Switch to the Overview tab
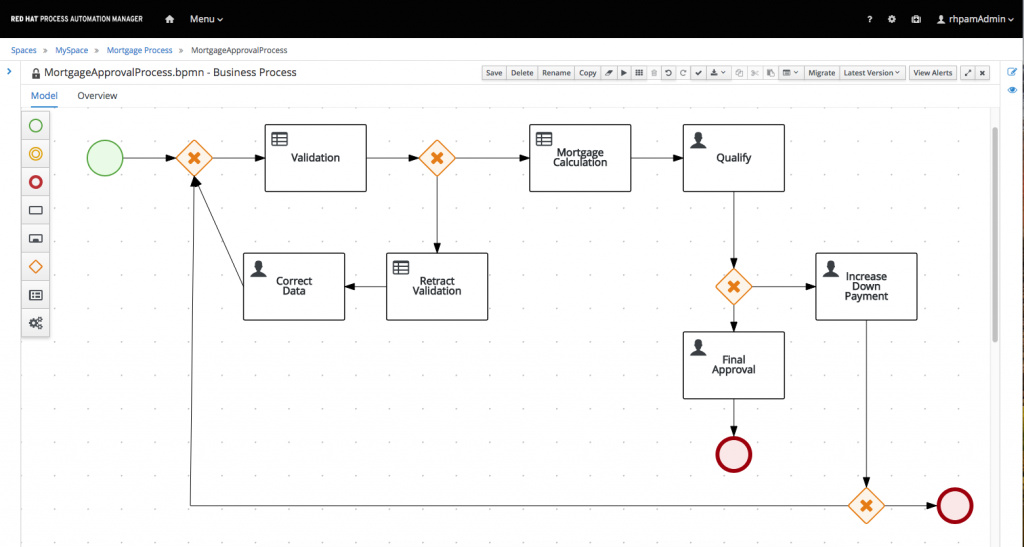The image size is (1024, 547). point(97,96)
